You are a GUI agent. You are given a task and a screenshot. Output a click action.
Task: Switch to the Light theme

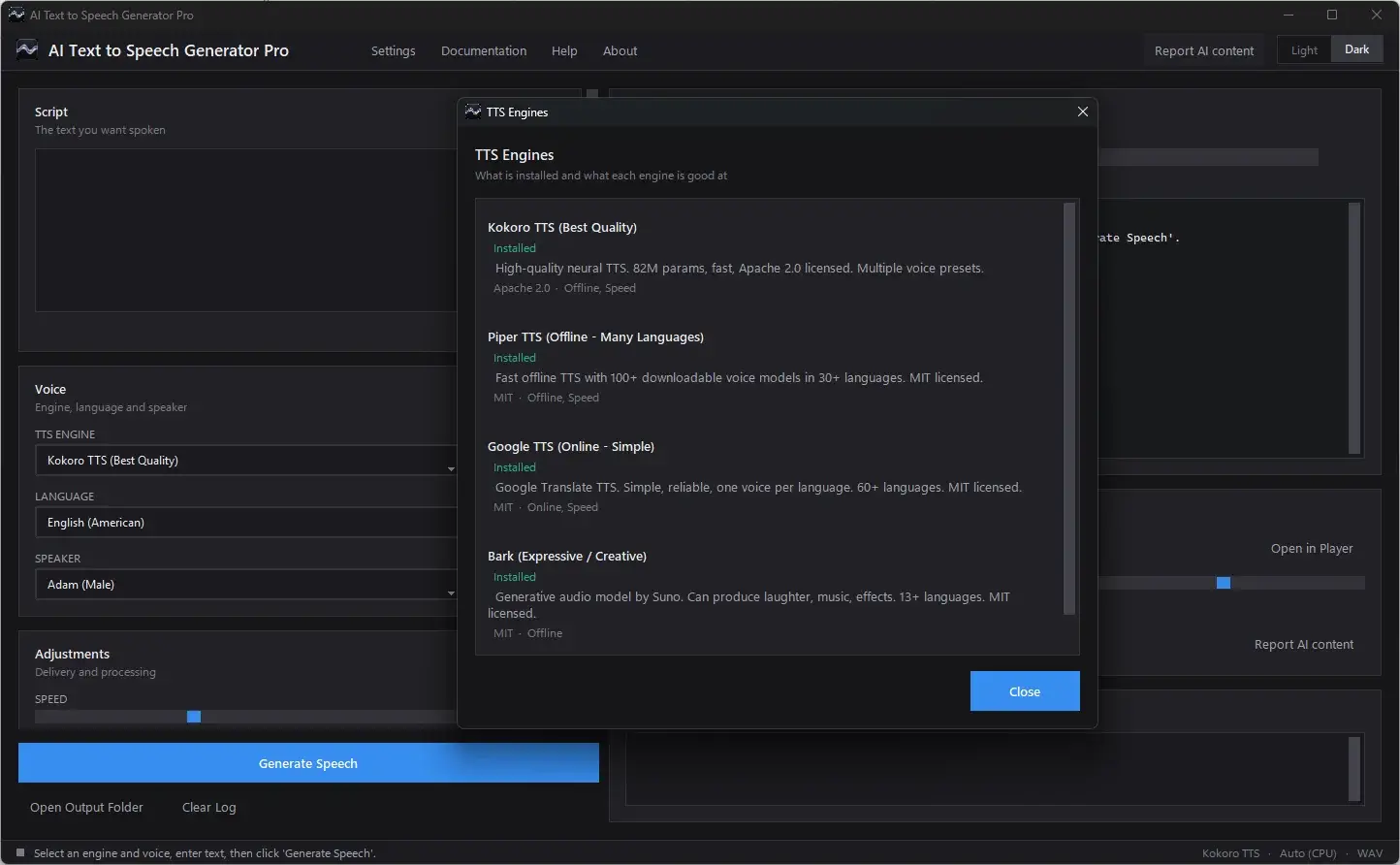tap(1304, 50)
